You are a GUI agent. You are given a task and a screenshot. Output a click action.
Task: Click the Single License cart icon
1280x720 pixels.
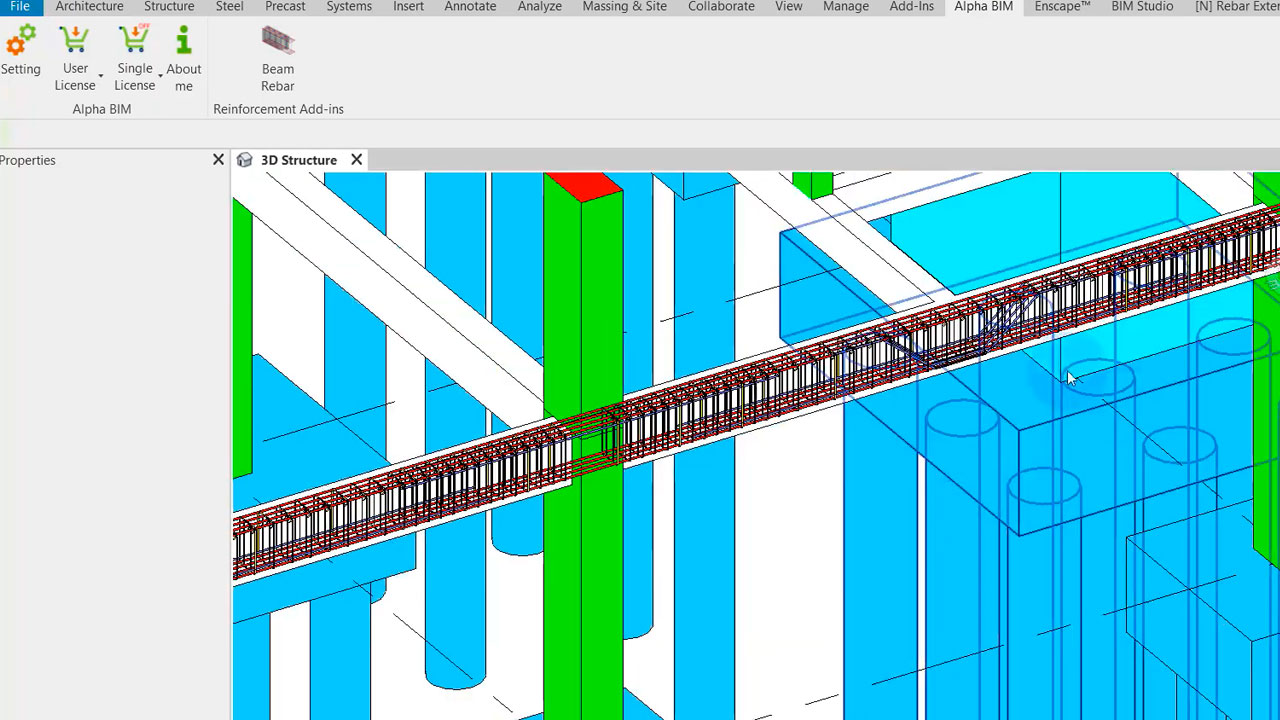(x=133, y=41)
